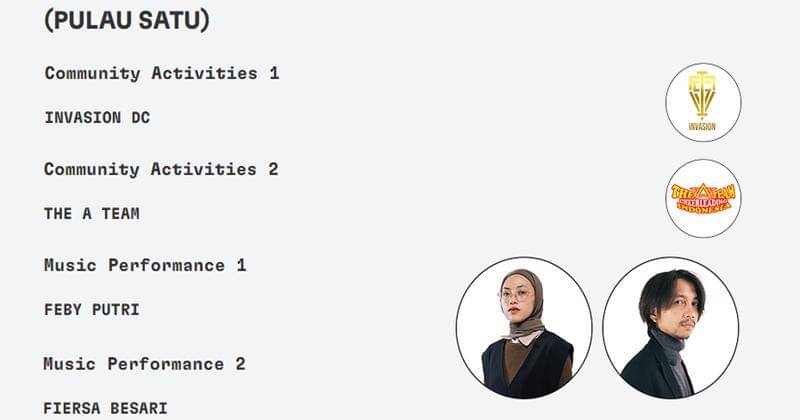Select the Community Activities 2 label
The width and height of the screenshot is (800, 420).
point(161,169)
